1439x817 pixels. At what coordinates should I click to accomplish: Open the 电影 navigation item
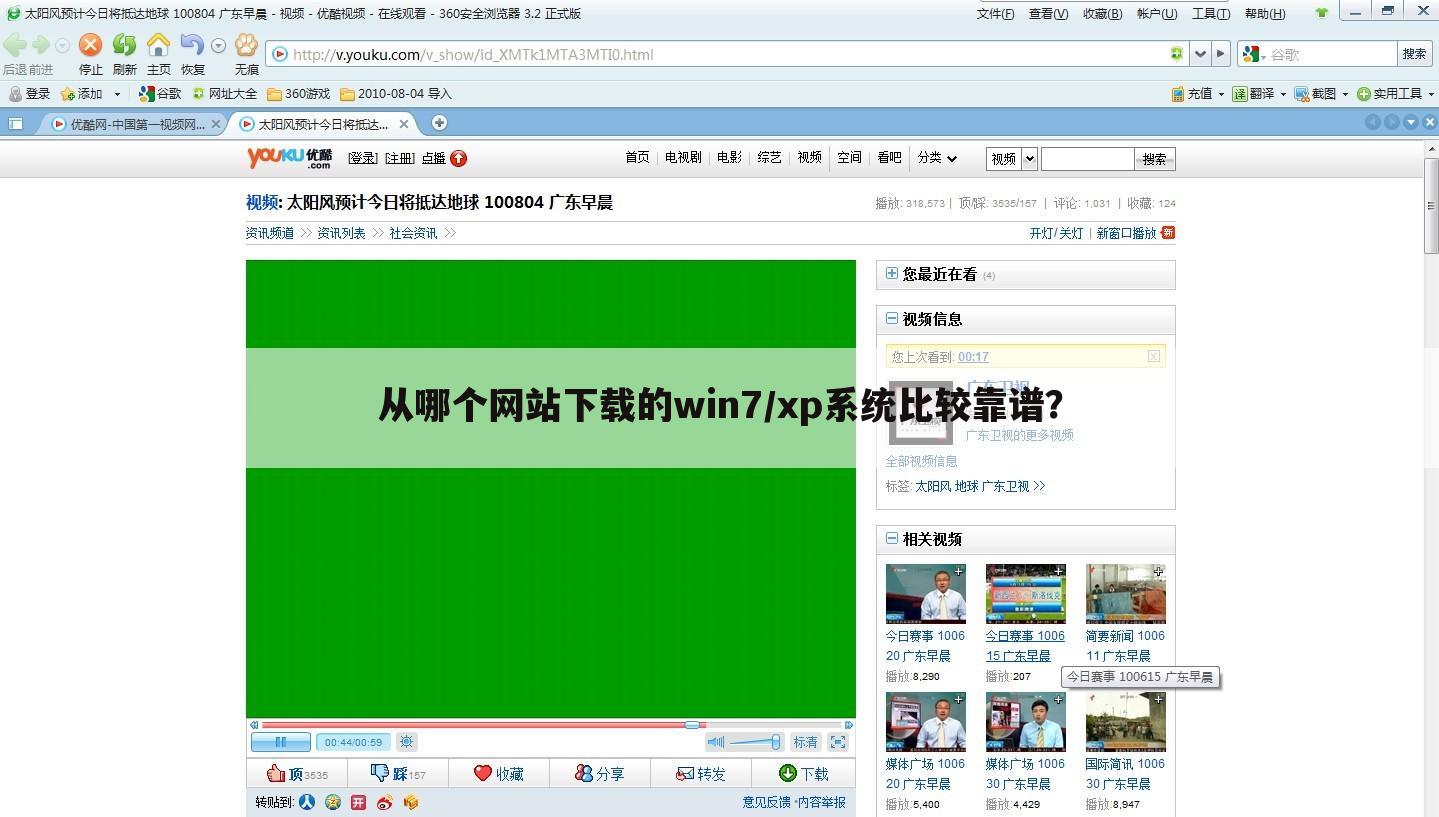[729, 157]
